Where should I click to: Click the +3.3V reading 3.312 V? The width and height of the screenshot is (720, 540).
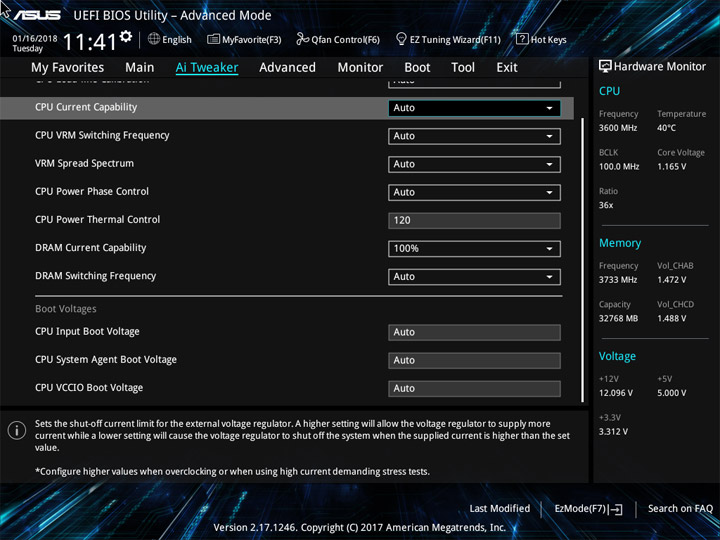(613, 432)
